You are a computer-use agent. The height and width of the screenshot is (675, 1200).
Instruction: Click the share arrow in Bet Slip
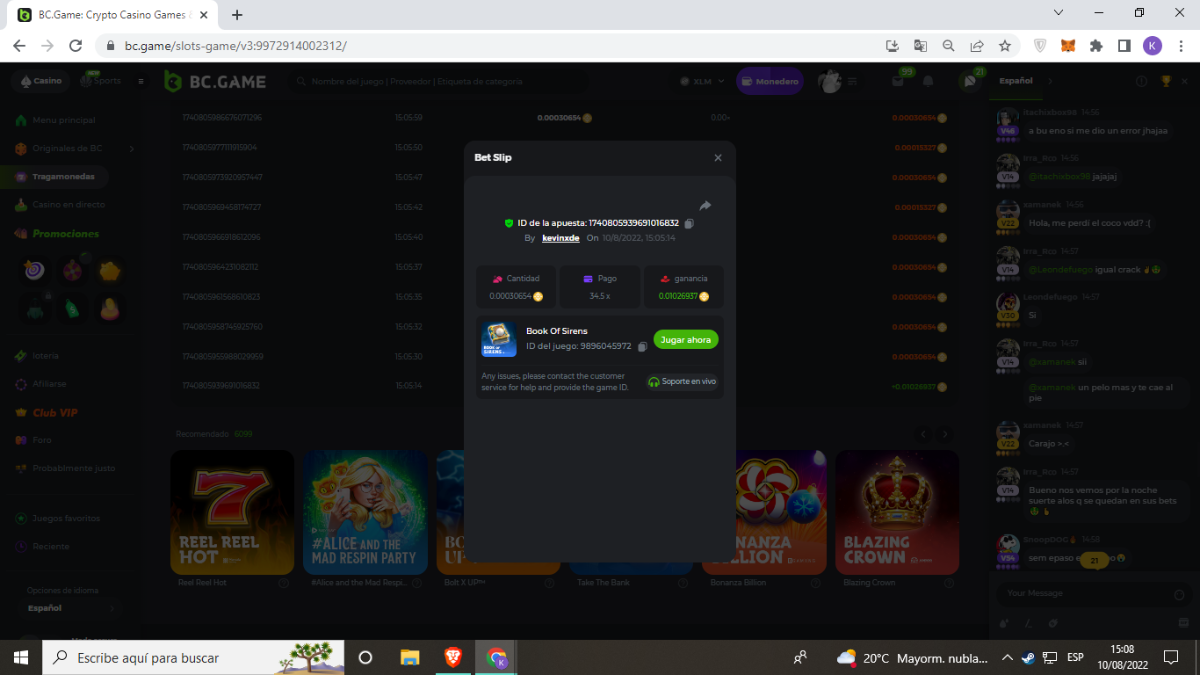tap(705, 206)
